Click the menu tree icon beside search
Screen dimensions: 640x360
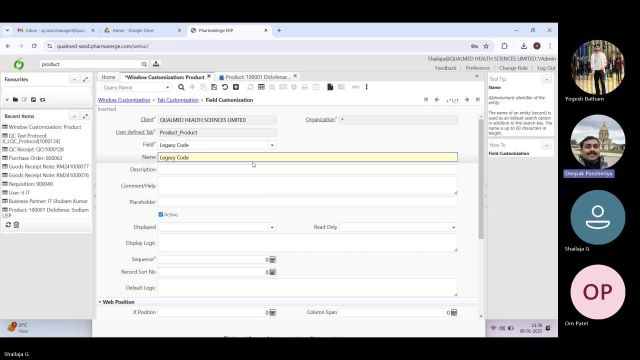(156, 64)
